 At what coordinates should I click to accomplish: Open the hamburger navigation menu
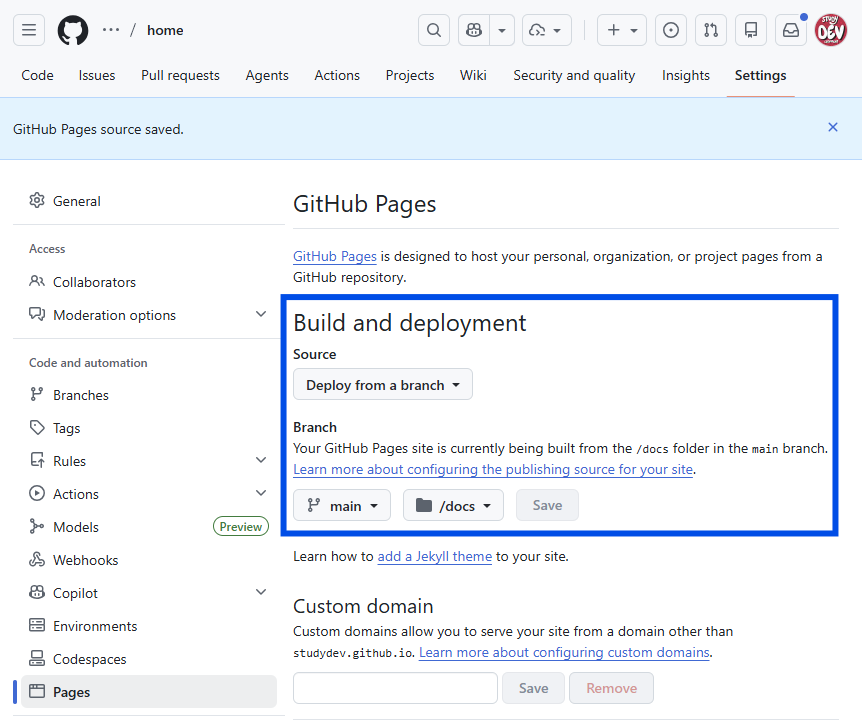point(29,30)
